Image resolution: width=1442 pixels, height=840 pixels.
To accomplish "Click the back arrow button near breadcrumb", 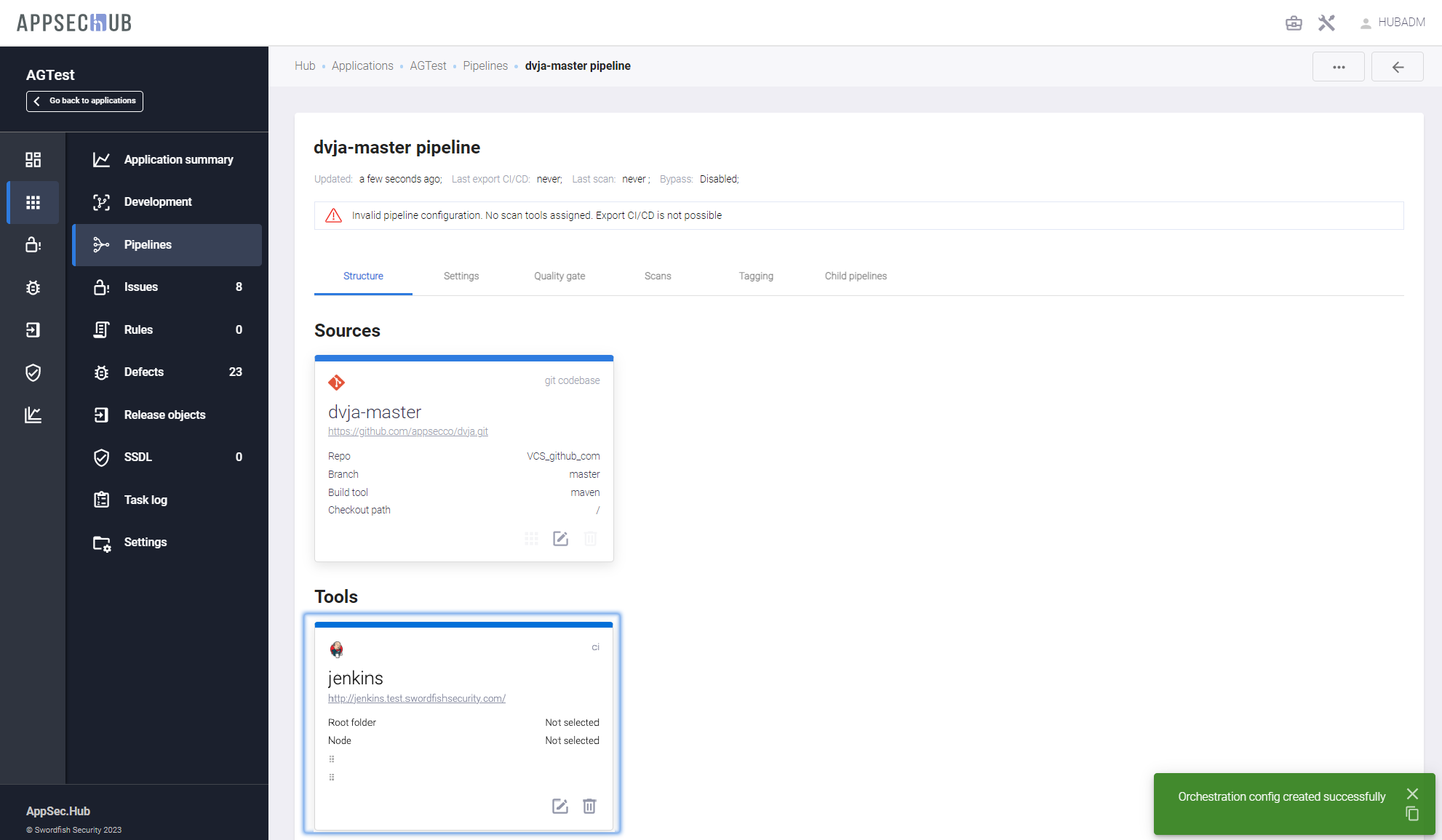I will pos(1397,67).
